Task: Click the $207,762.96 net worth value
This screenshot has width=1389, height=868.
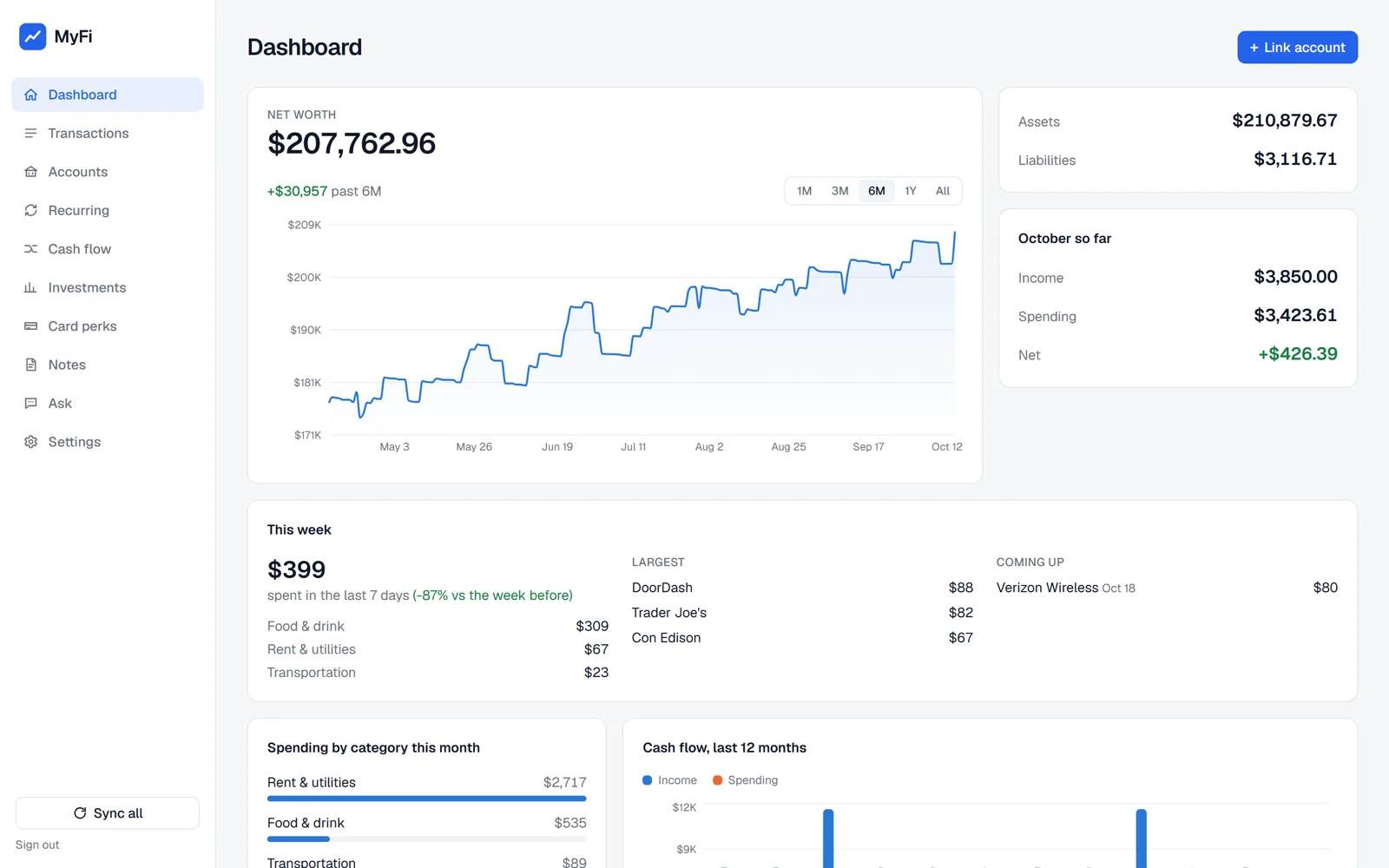Action: pyautogui.click(x=352, y=143)
